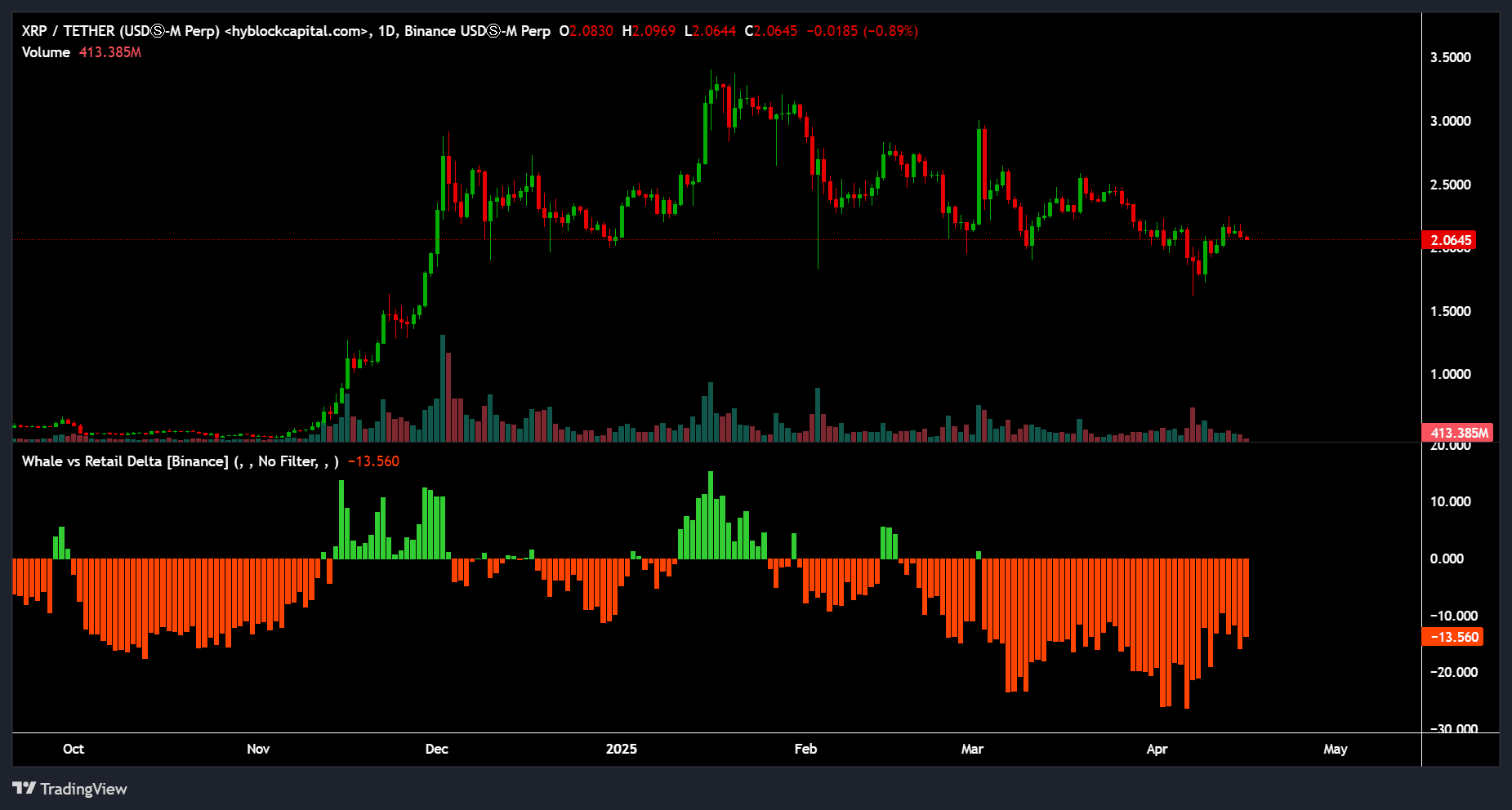The image size is (1512, 810).
Task: Click the 1.0000 price scale label
Action: [x=1450, y=374]
